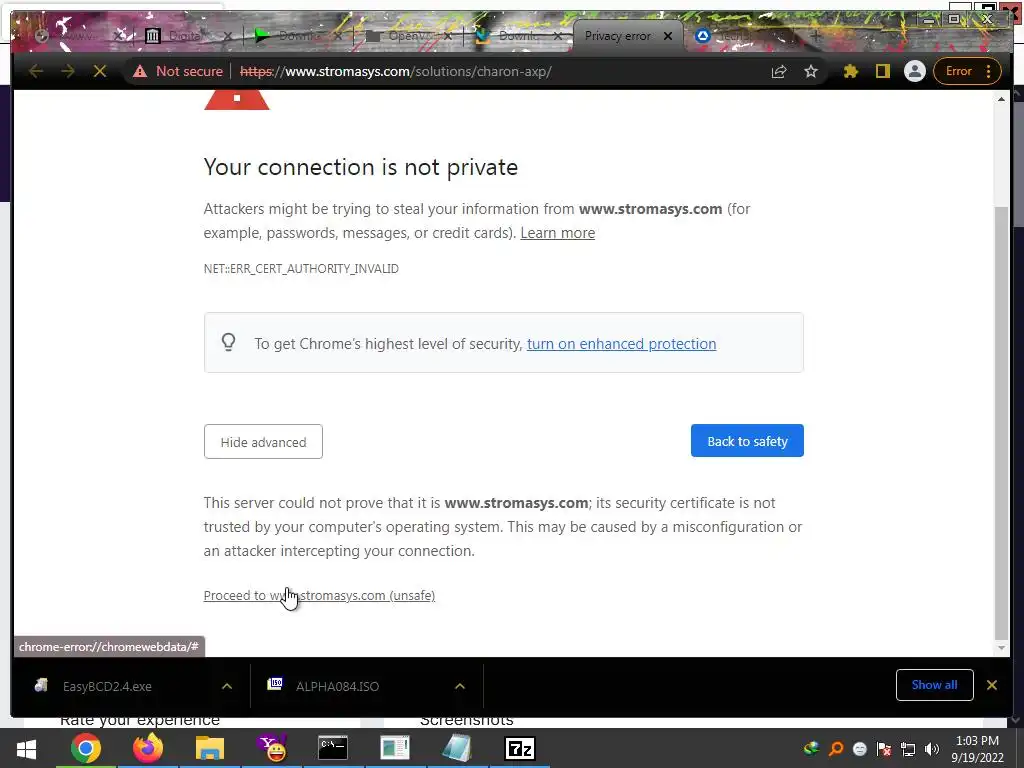This screenshot has width=1024, height=768.
Task: Open the taskbar window app before notepad
Action: coord(395,748)
